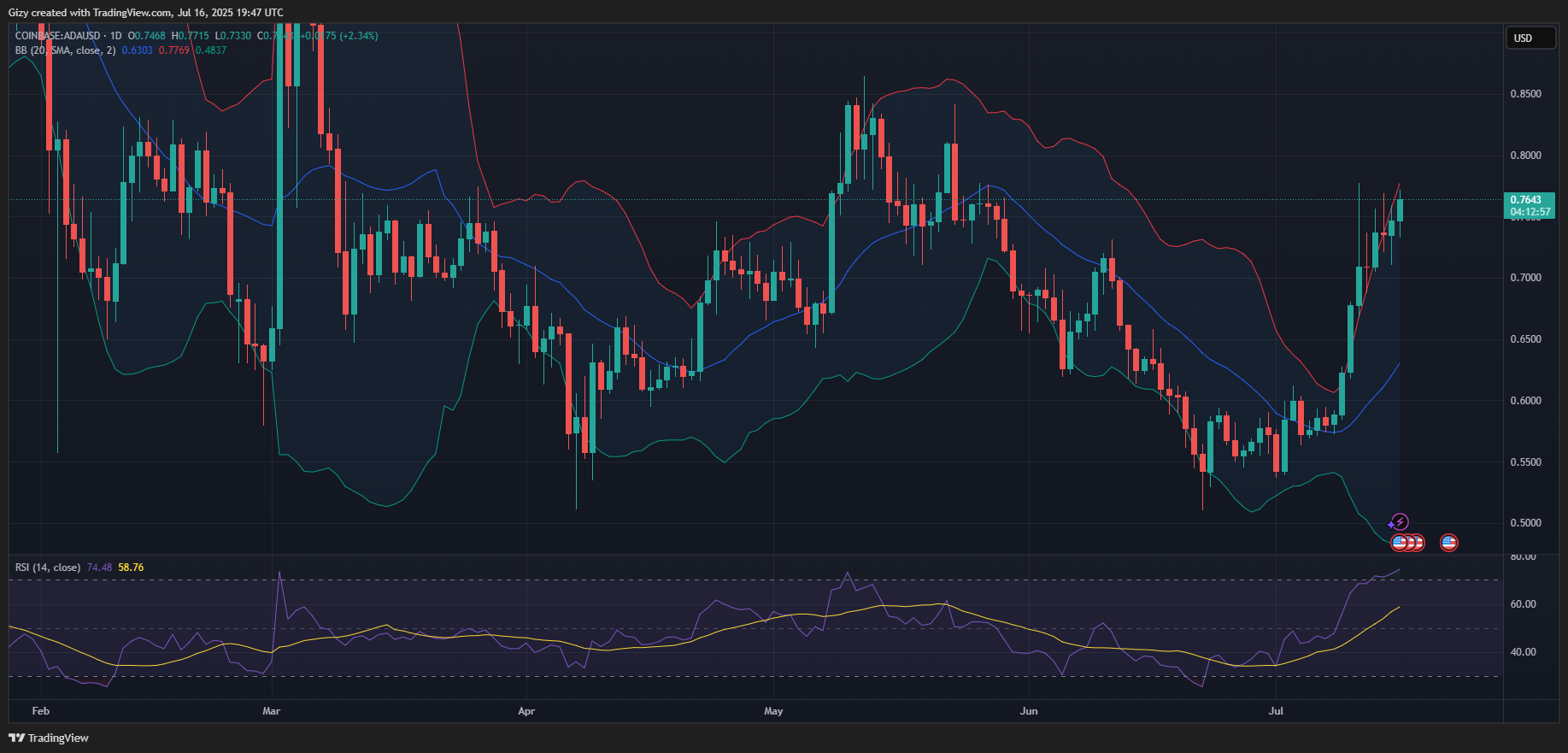Click the 0.8000 price axis label

1526,156
